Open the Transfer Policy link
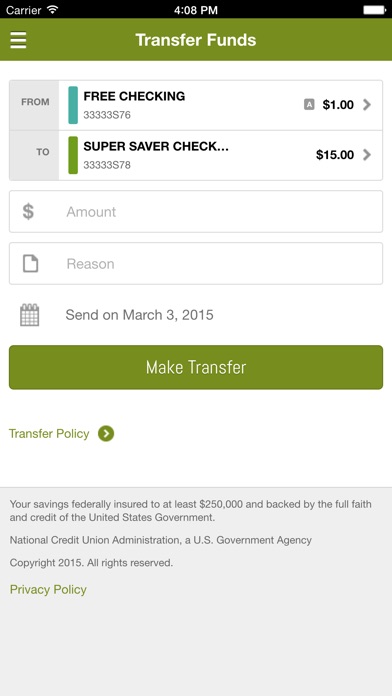Viewport: 392px width, 696px height. pyautogui.click(x=49, y=434)
